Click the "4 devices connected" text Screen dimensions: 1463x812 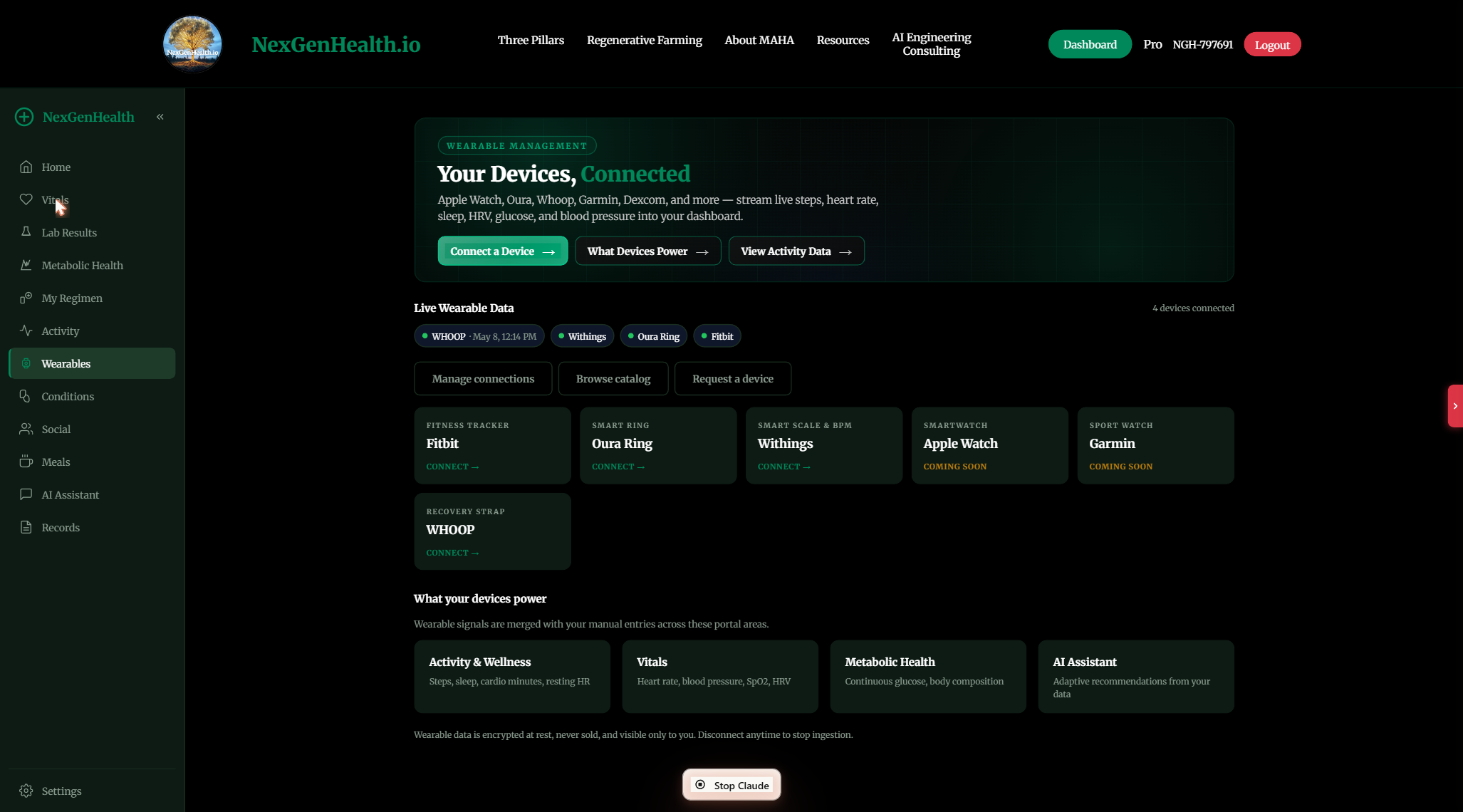coord(1193,308)
